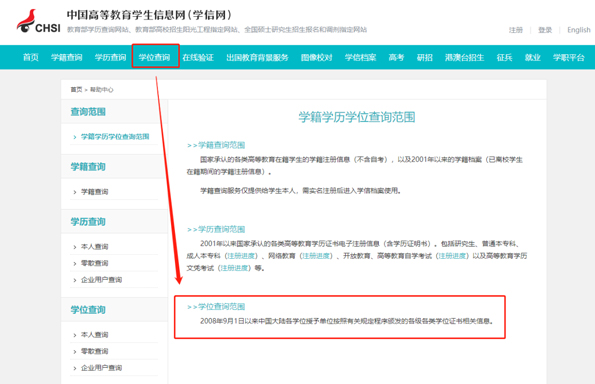Open 零散查询 under 学位查询 section

(94, 351)
